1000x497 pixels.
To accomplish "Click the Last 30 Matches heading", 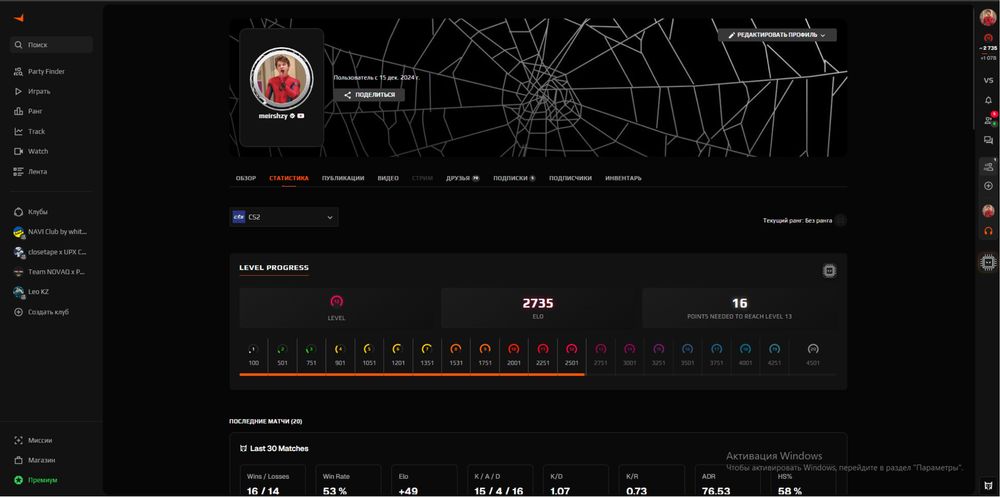I will tap(279, 449).
